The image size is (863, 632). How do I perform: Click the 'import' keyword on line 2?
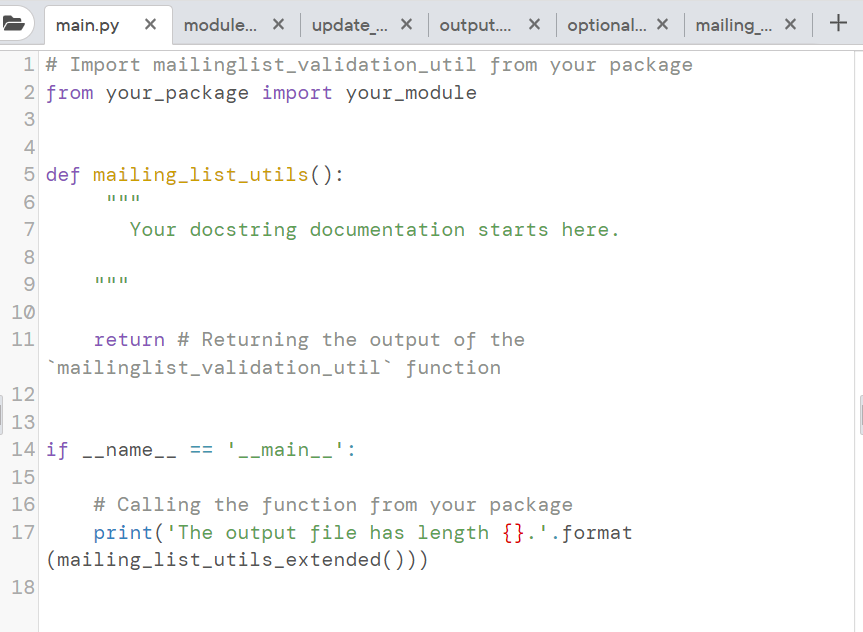point(297,92)
